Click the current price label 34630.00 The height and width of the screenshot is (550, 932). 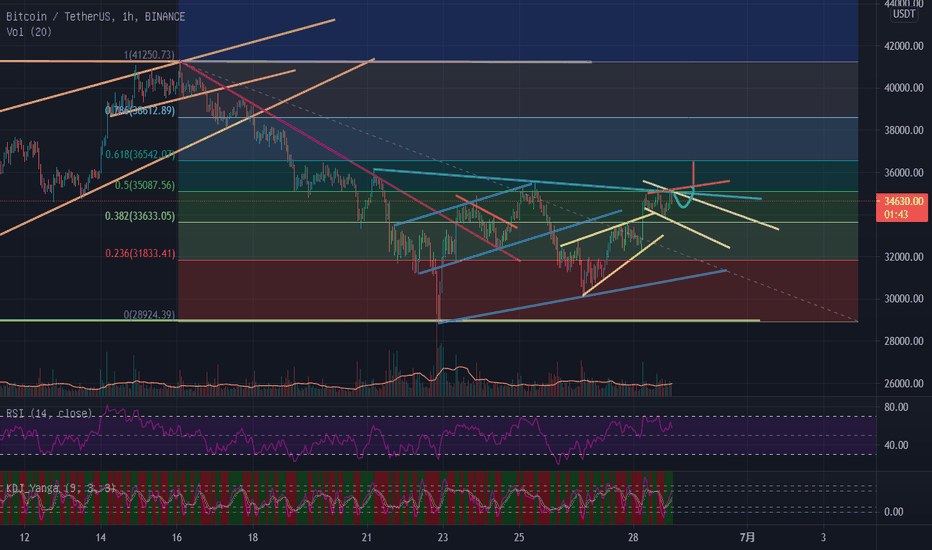(902, 202)
